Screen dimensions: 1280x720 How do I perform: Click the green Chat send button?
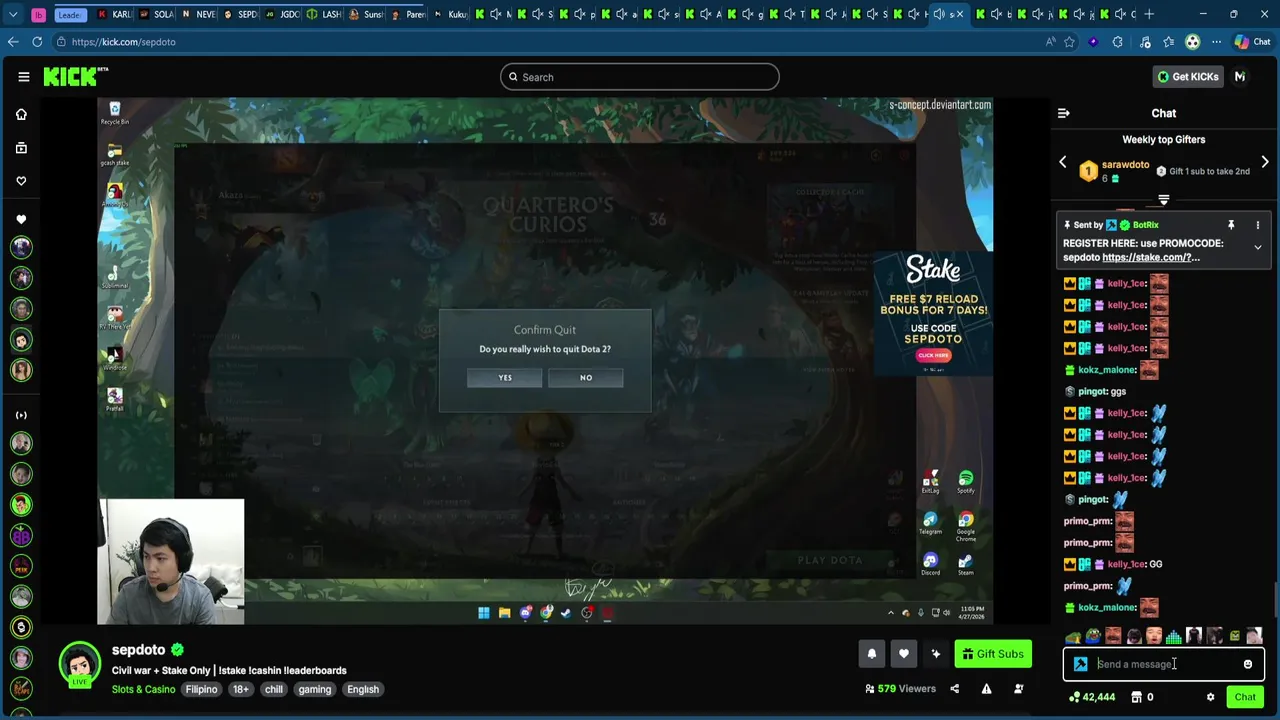pyautogui.click(x=1245, y=697)
